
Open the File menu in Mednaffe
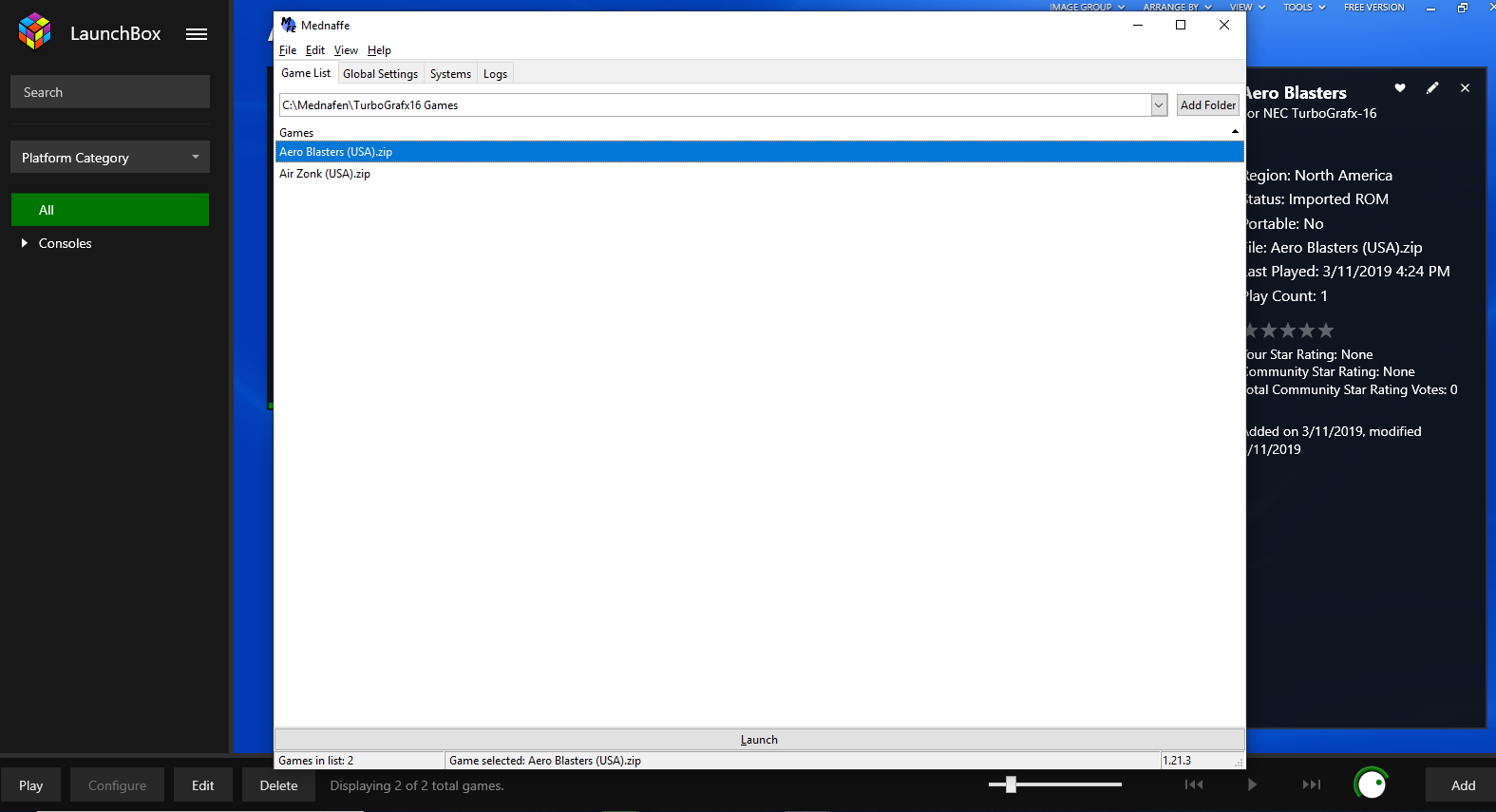tap(288, 50)
